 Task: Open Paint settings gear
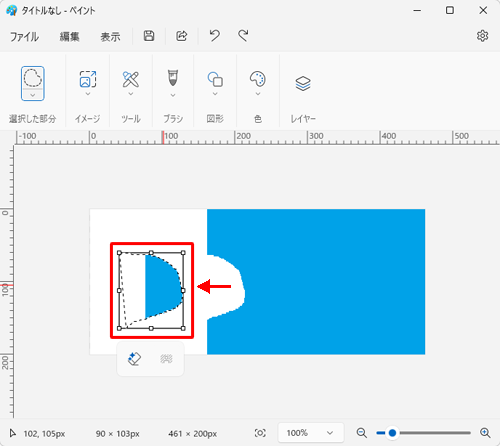click(x=482, y=36)
